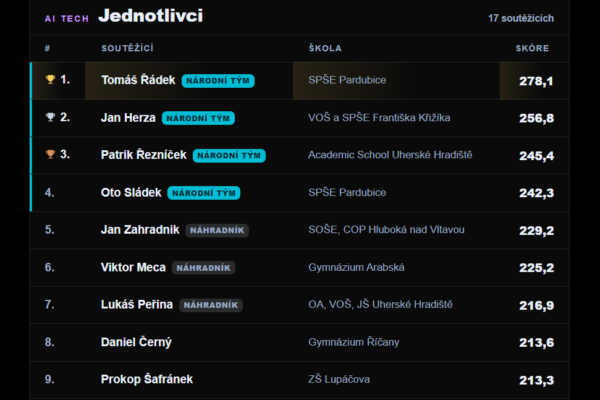The image size is (600, 400).
Task: Click the NÁHRADNÍK badge beside Lukáš Peřina
Action: click(x=211, y=305)
